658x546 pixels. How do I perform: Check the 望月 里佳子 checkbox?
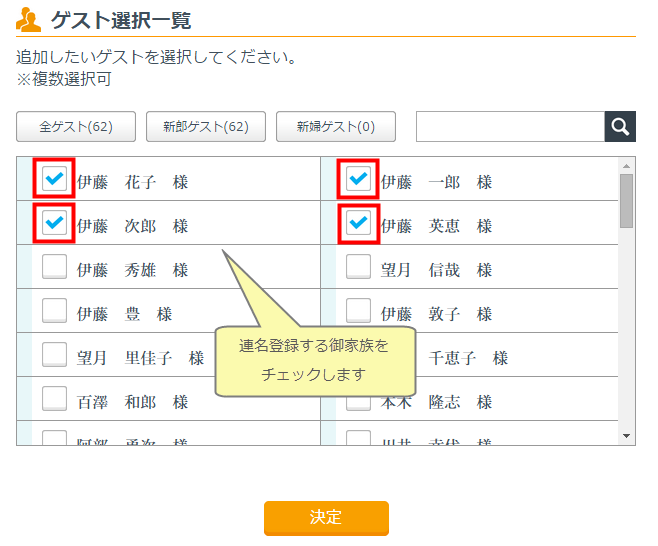click(x=55, y=356)
